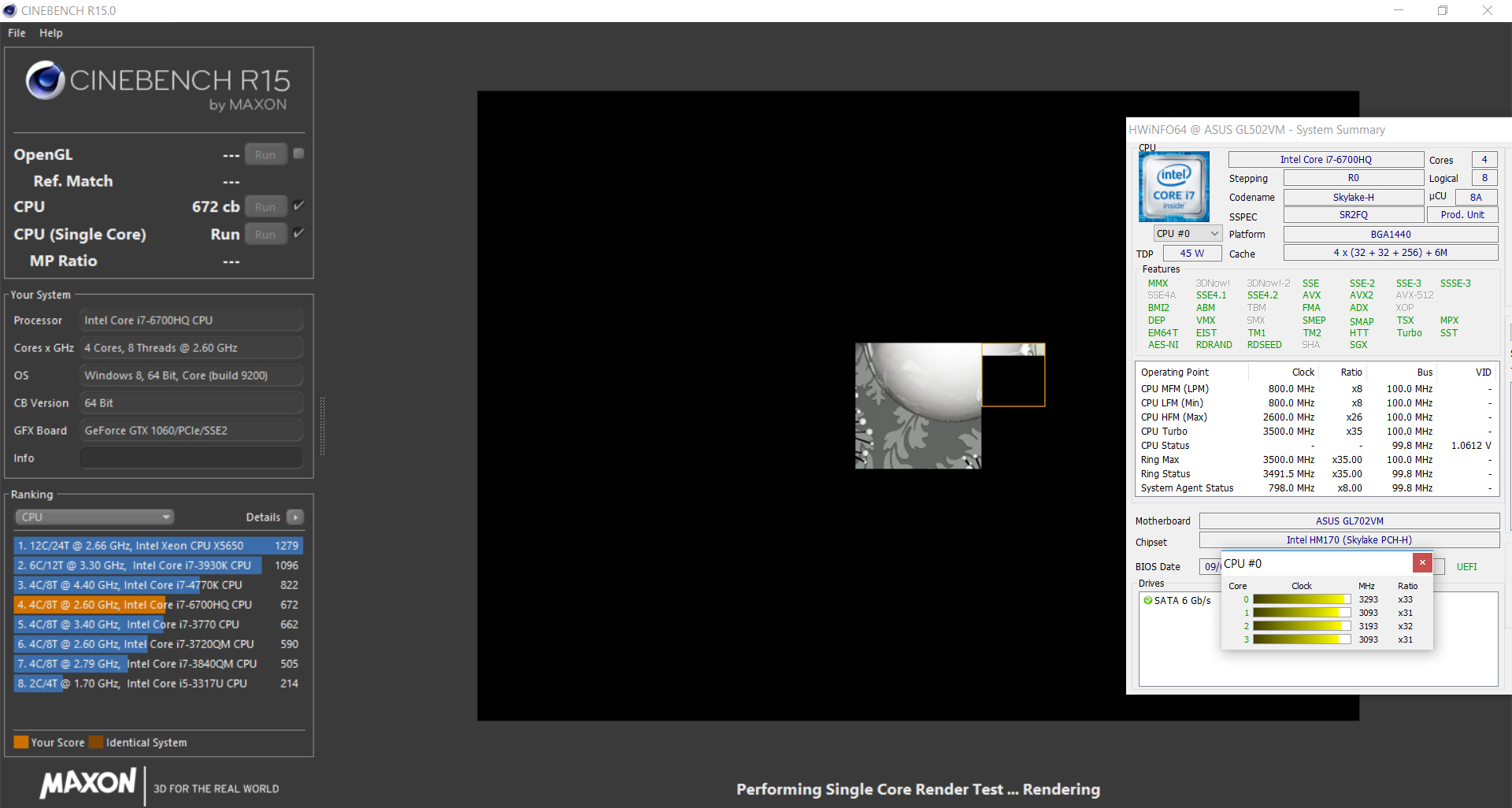The width and height of the screenshot is (1512, 808).
Task: Select ranking entry Intel Core i7-3840QM CPU
Action: 158,664
